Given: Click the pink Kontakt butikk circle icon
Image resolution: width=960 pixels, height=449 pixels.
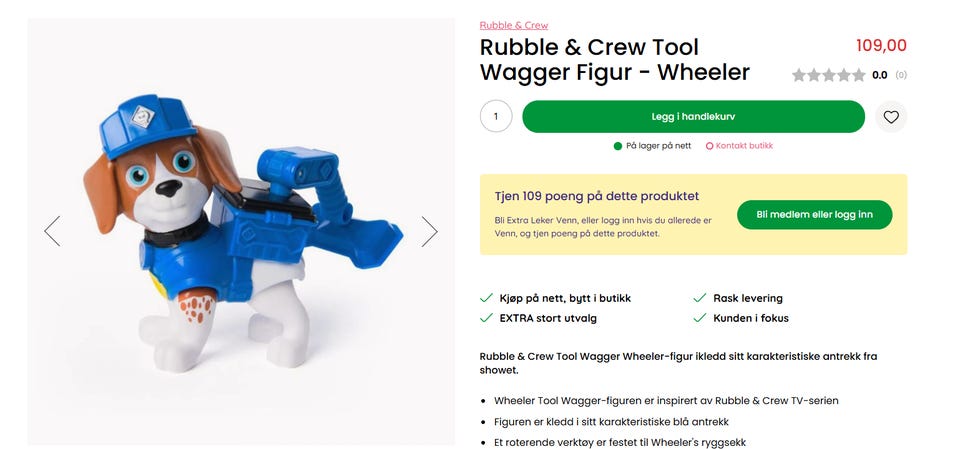Looking at the screenshot, I should [x=710, y=146].
